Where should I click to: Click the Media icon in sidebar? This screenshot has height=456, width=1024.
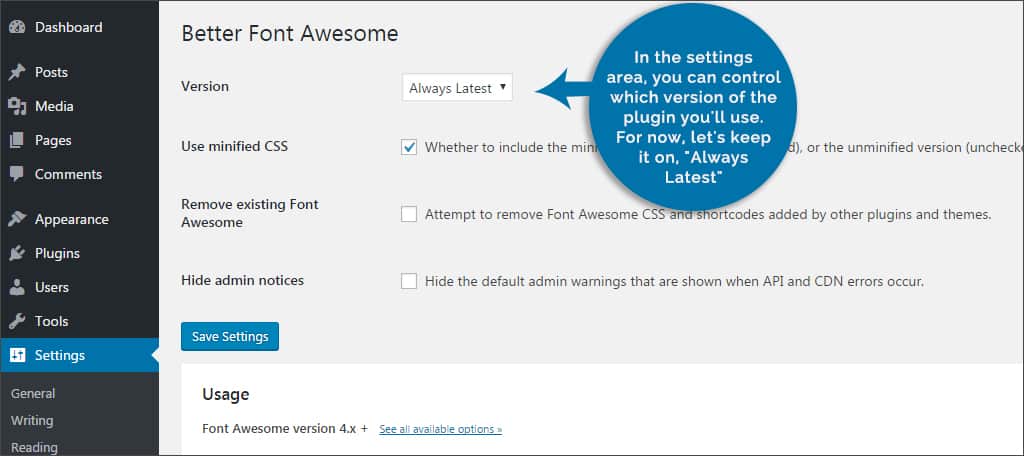pyautogui.click(x=17, y=106)
